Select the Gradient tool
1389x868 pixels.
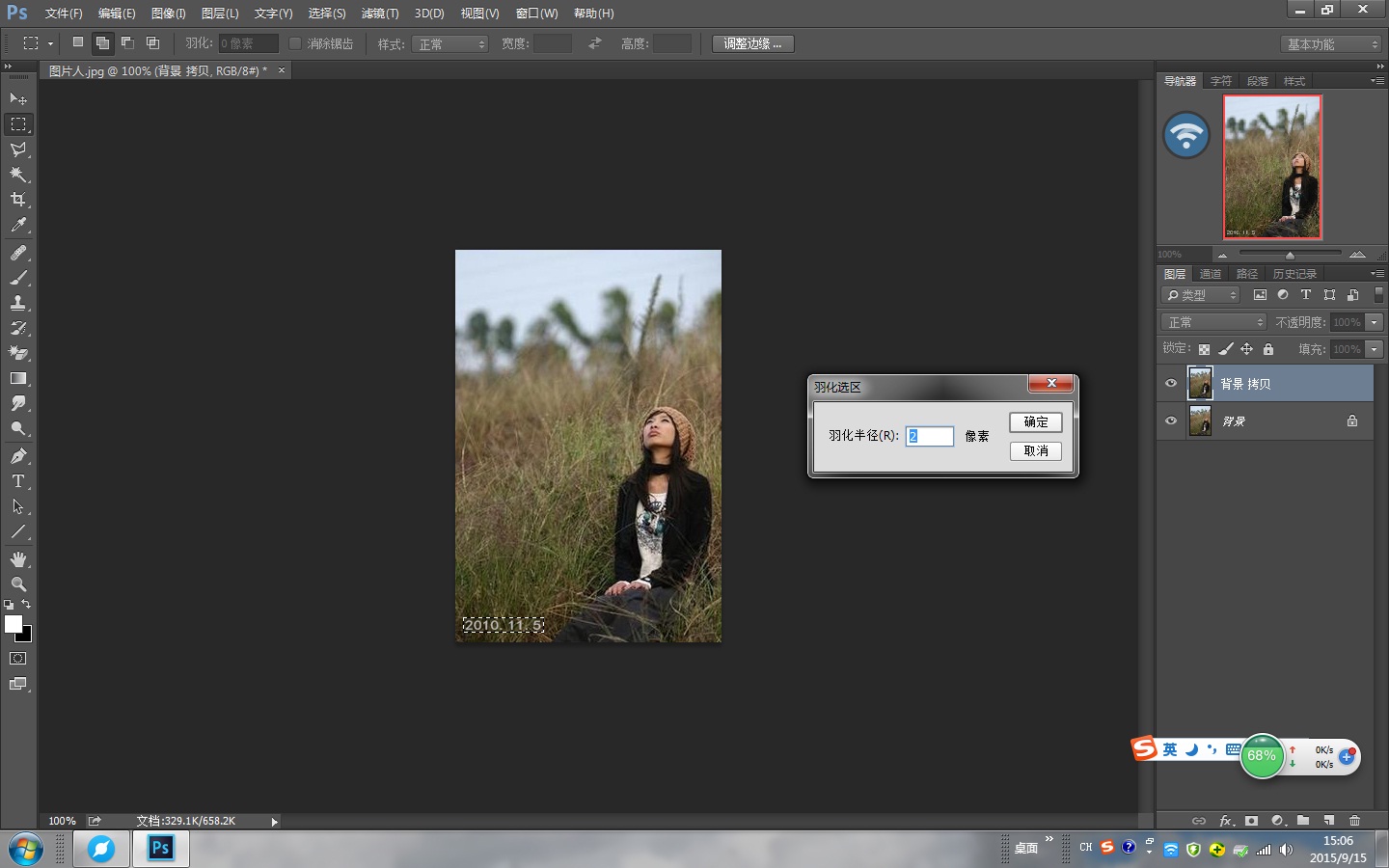coord(18,378)
